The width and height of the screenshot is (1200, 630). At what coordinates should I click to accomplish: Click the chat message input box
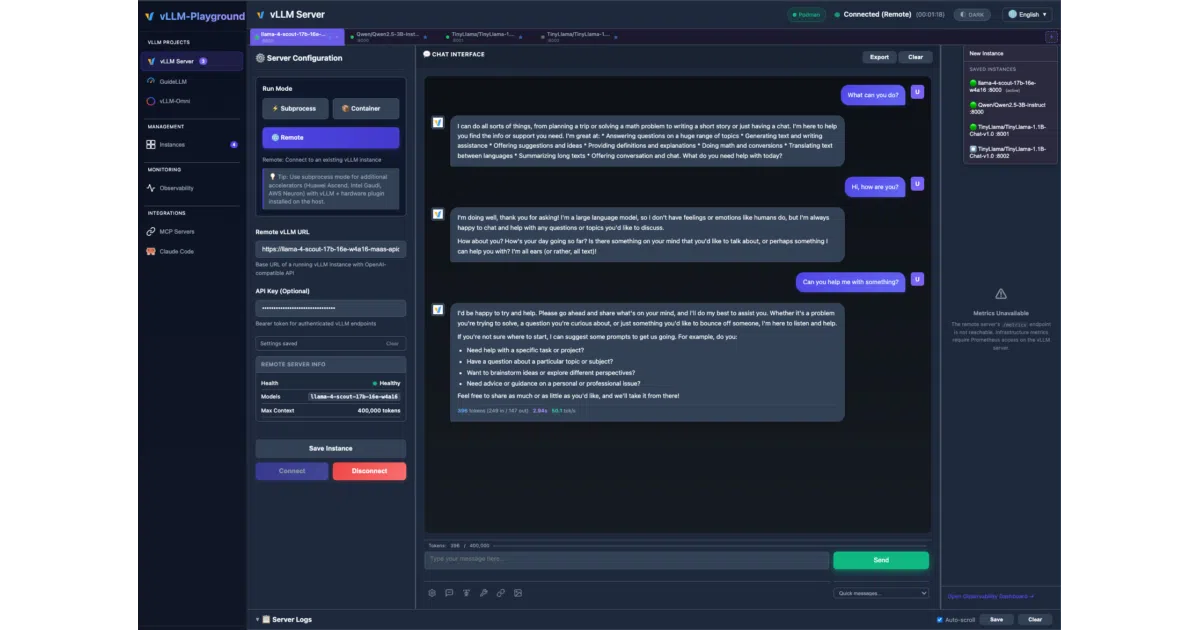[x=626, y=560]
